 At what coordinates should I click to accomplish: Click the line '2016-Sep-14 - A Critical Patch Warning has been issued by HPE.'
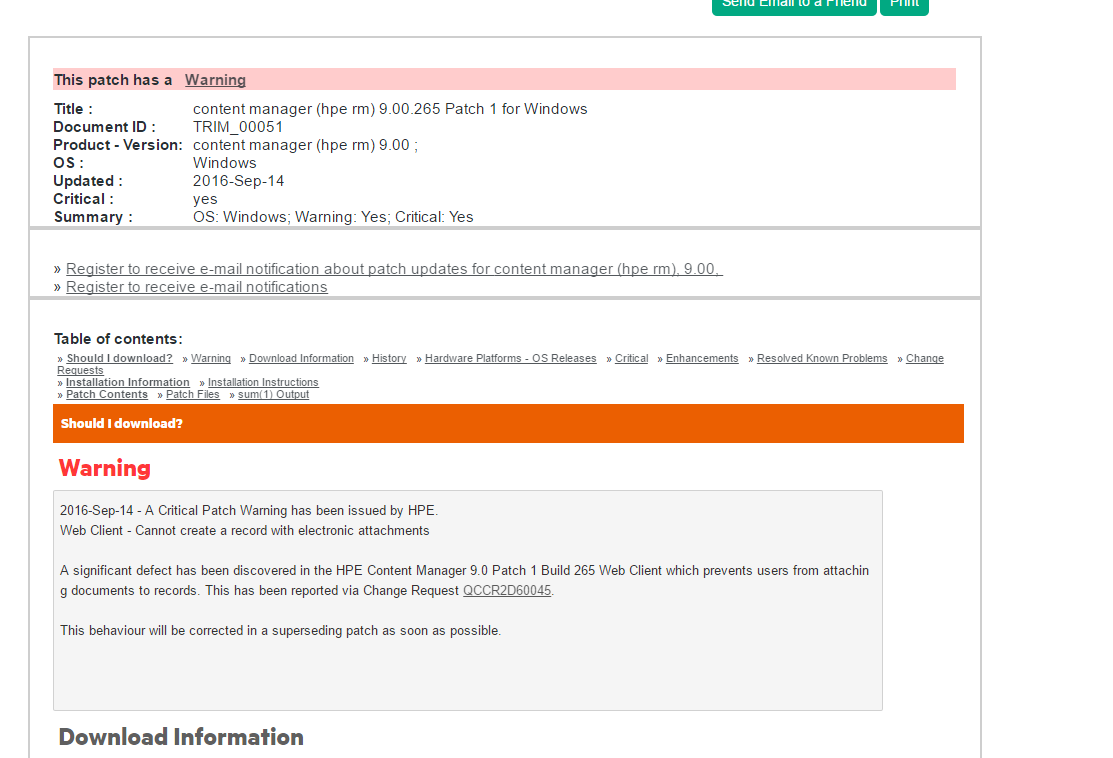(x=249, y=510)
